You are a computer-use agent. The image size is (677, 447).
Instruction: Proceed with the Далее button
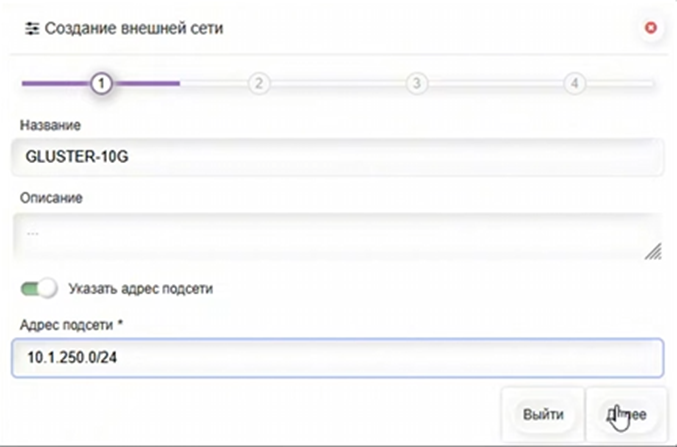pyautogui.click(x=626, y=414)
